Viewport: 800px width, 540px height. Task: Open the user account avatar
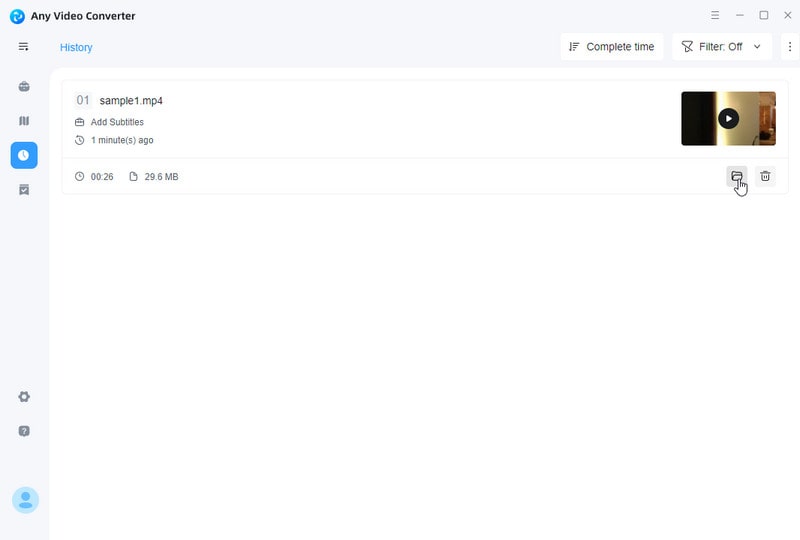26,500
